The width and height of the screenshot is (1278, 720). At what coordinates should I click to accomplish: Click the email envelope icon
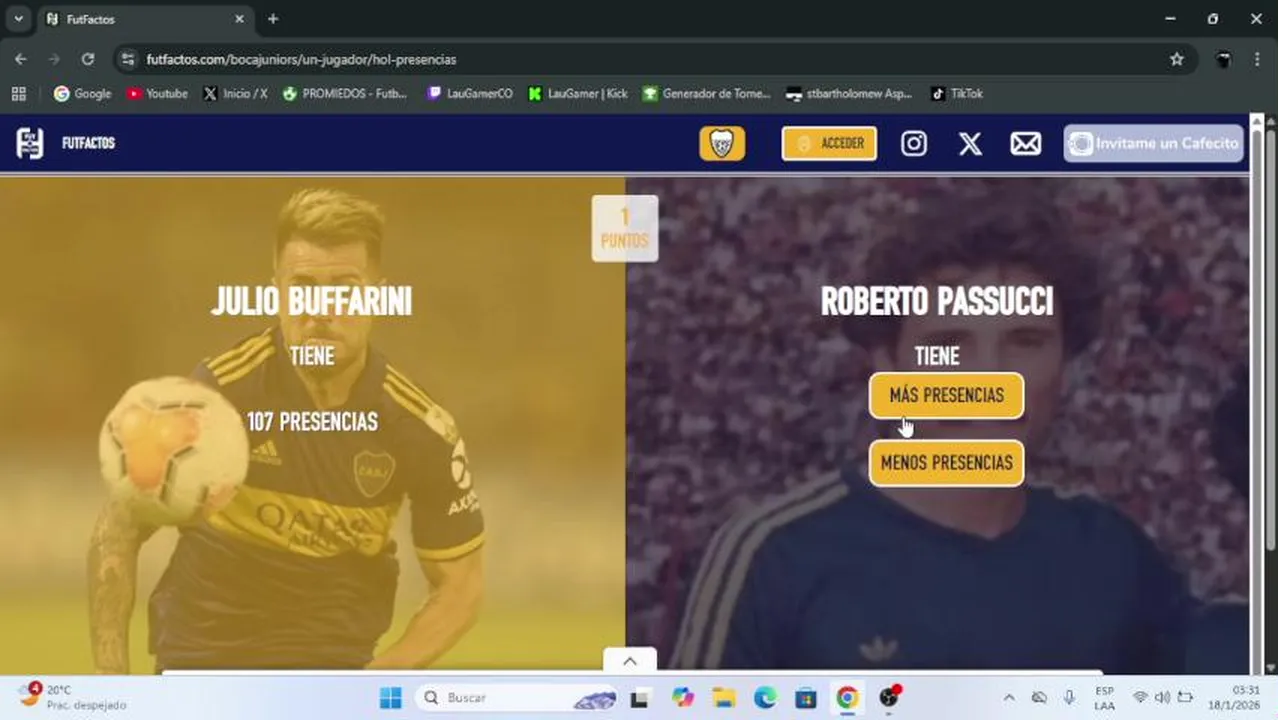(x=1025, y=143)
